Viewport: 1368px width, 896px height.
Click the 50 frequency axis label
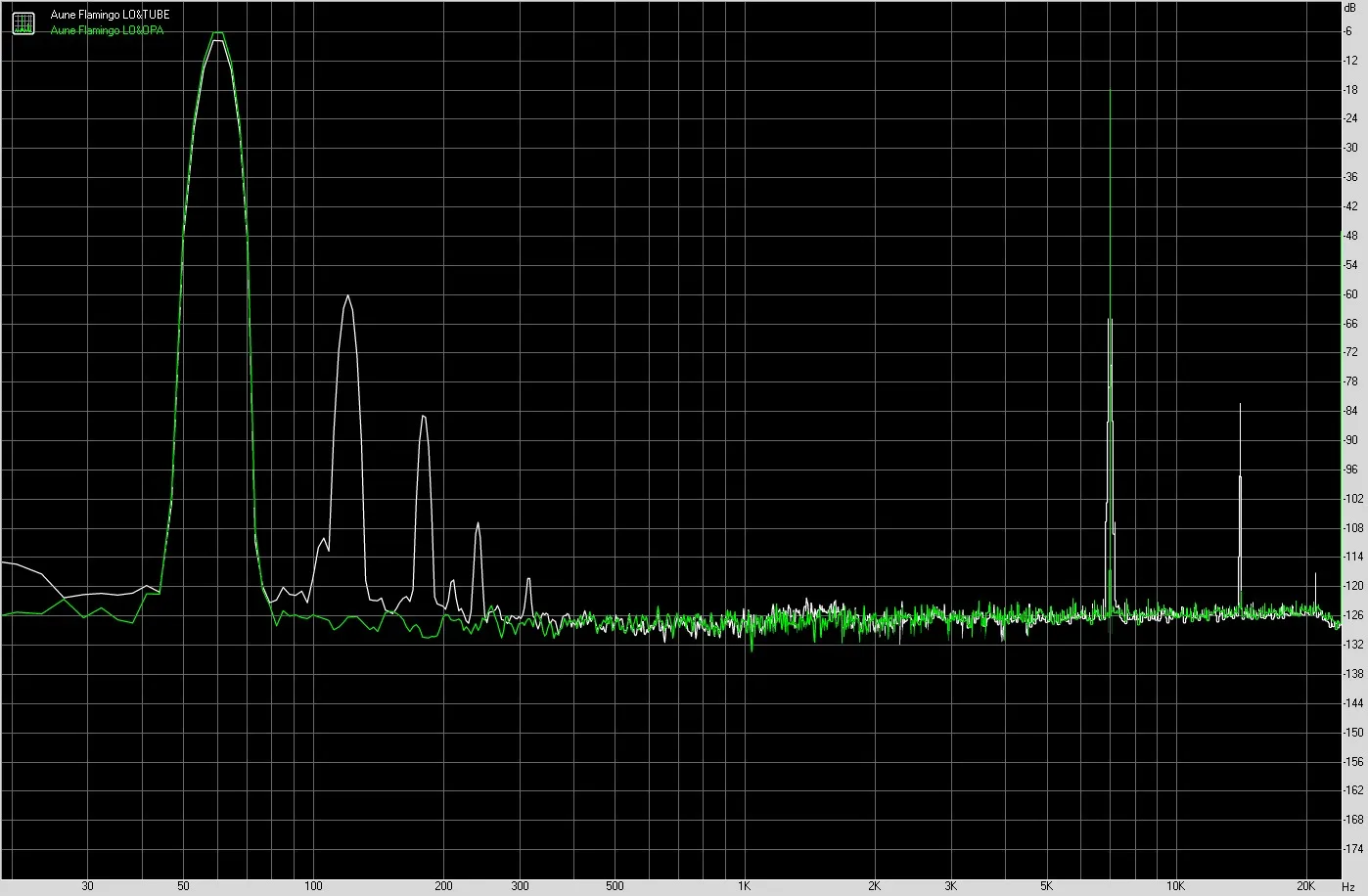183,886
